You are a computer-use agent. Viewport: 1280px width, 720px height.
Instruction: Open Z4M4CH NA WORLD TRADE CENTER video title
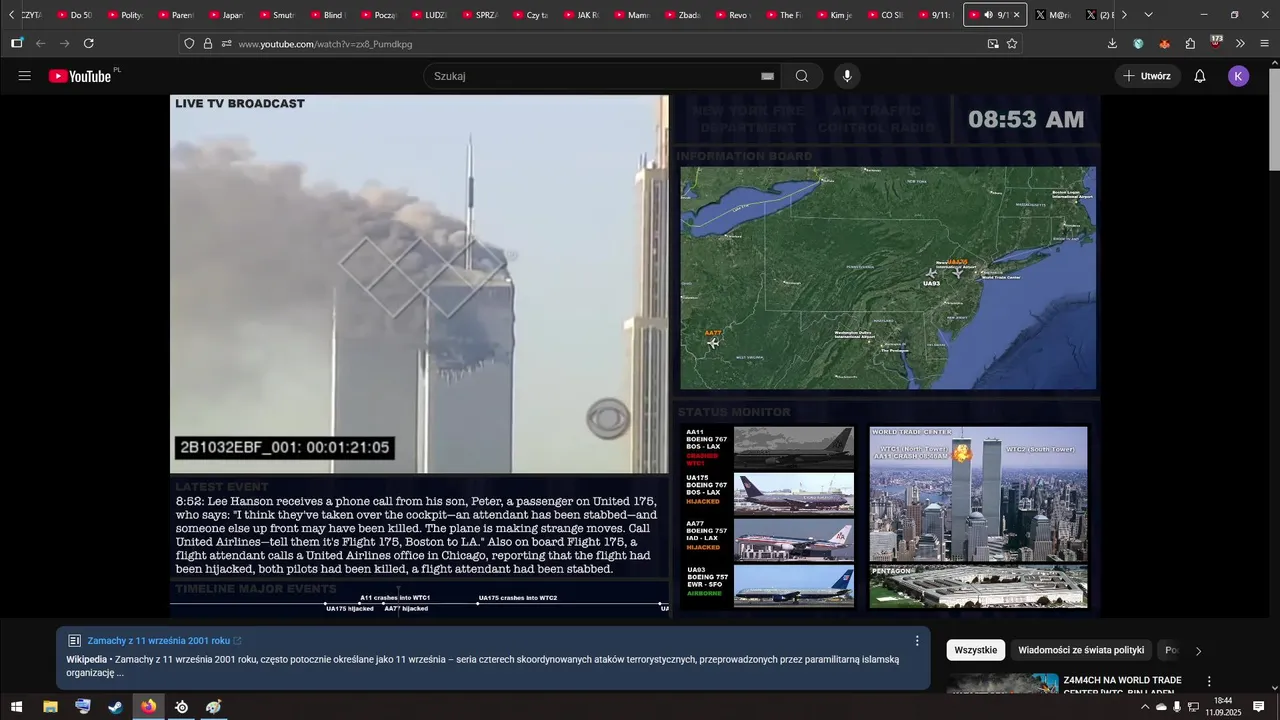1122,686
